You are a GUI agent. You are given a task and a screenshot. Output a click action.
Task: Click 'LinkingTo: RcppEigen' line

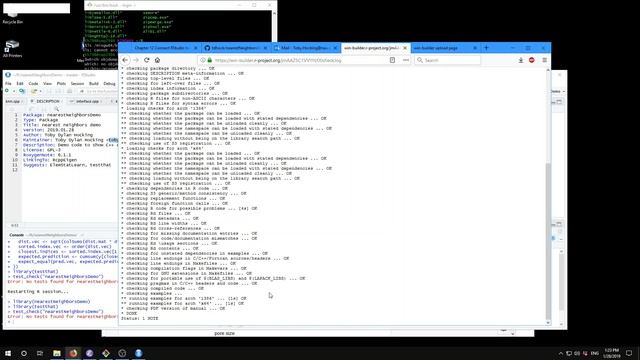point(50,160)
